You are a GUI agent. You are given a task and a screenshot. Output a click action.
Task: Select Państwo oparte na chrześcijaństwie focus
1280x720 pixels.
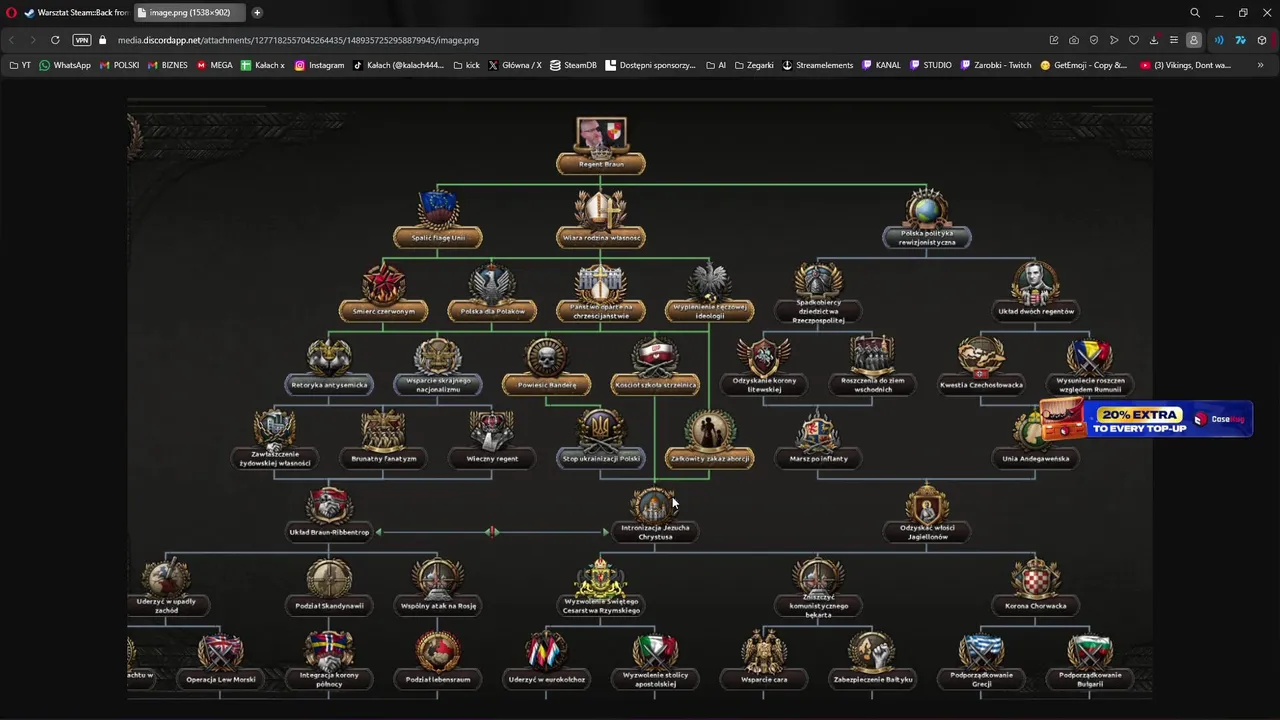click(x=600, y=293)
